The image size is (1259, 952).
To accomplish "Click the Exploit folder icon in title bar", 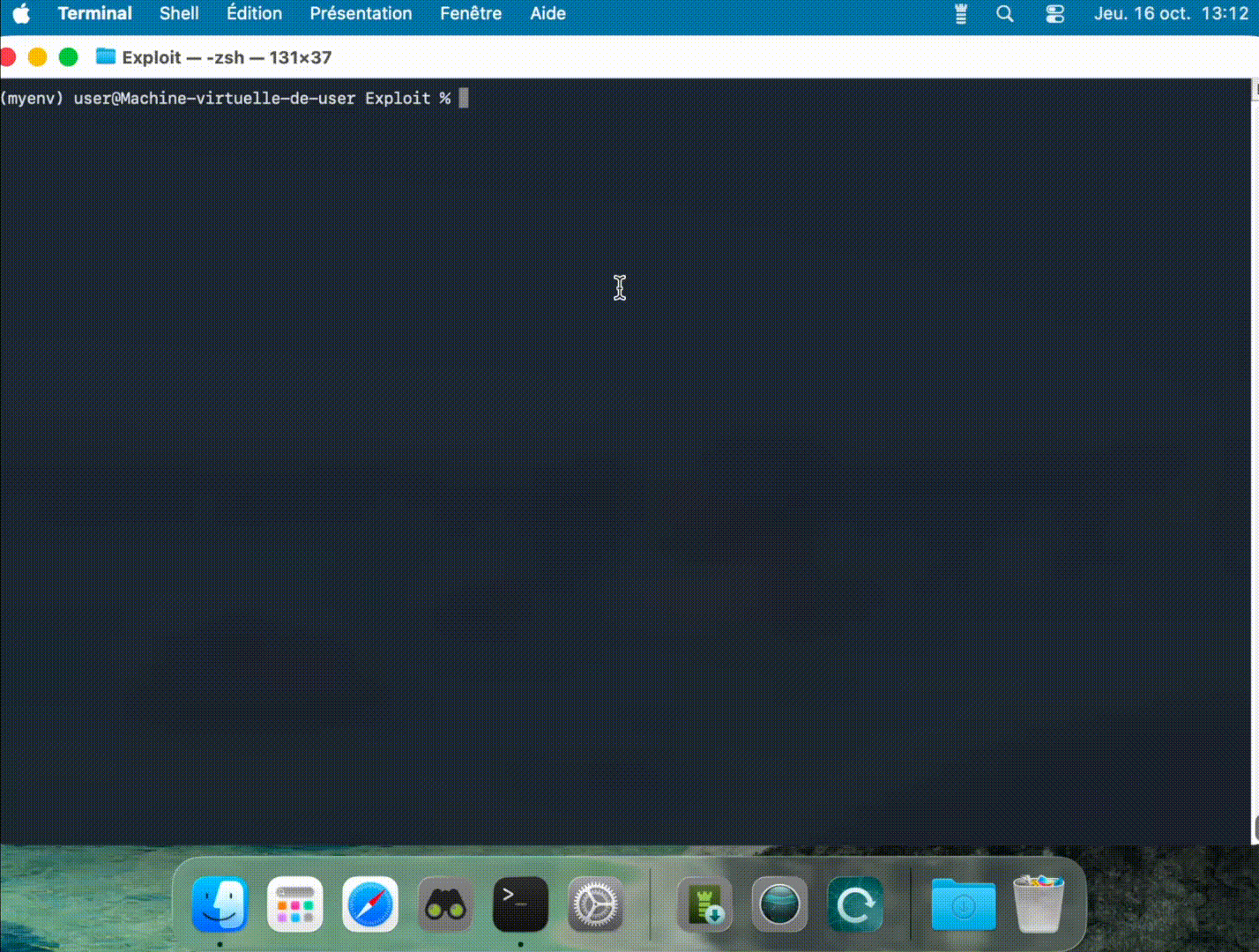I will pos(106,57).
